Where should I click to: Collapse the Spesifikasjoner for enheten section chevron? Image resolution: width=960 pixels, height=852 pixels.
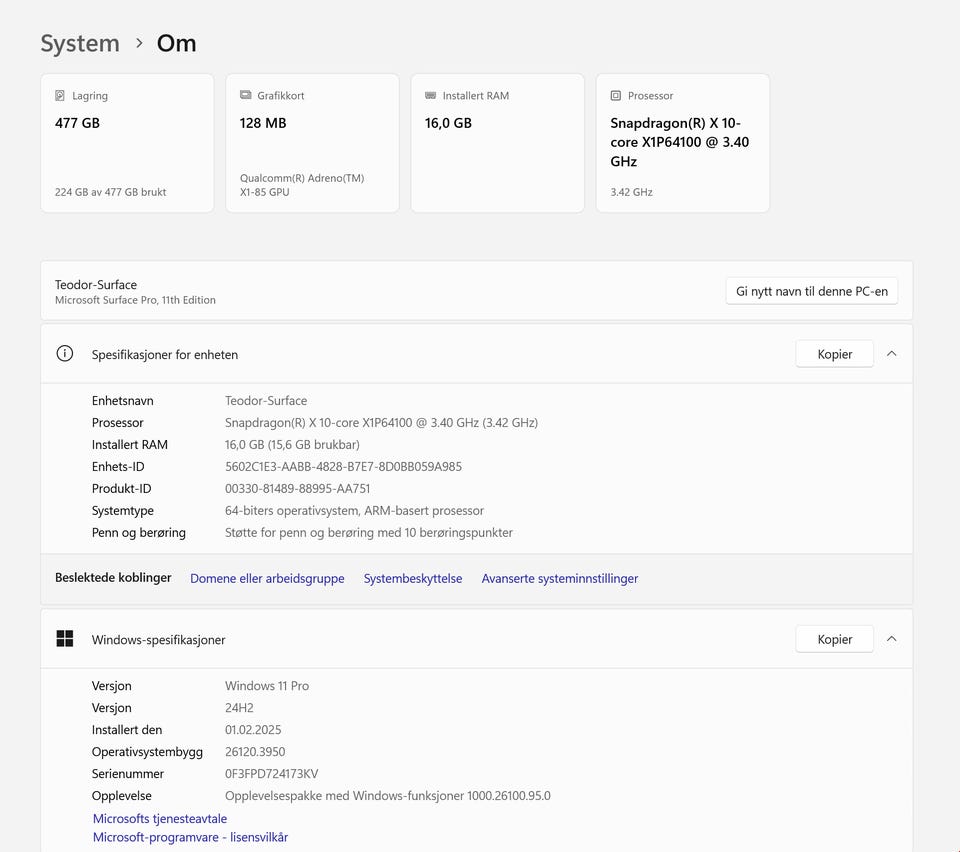pyautogui.click(x=892, y=354)
